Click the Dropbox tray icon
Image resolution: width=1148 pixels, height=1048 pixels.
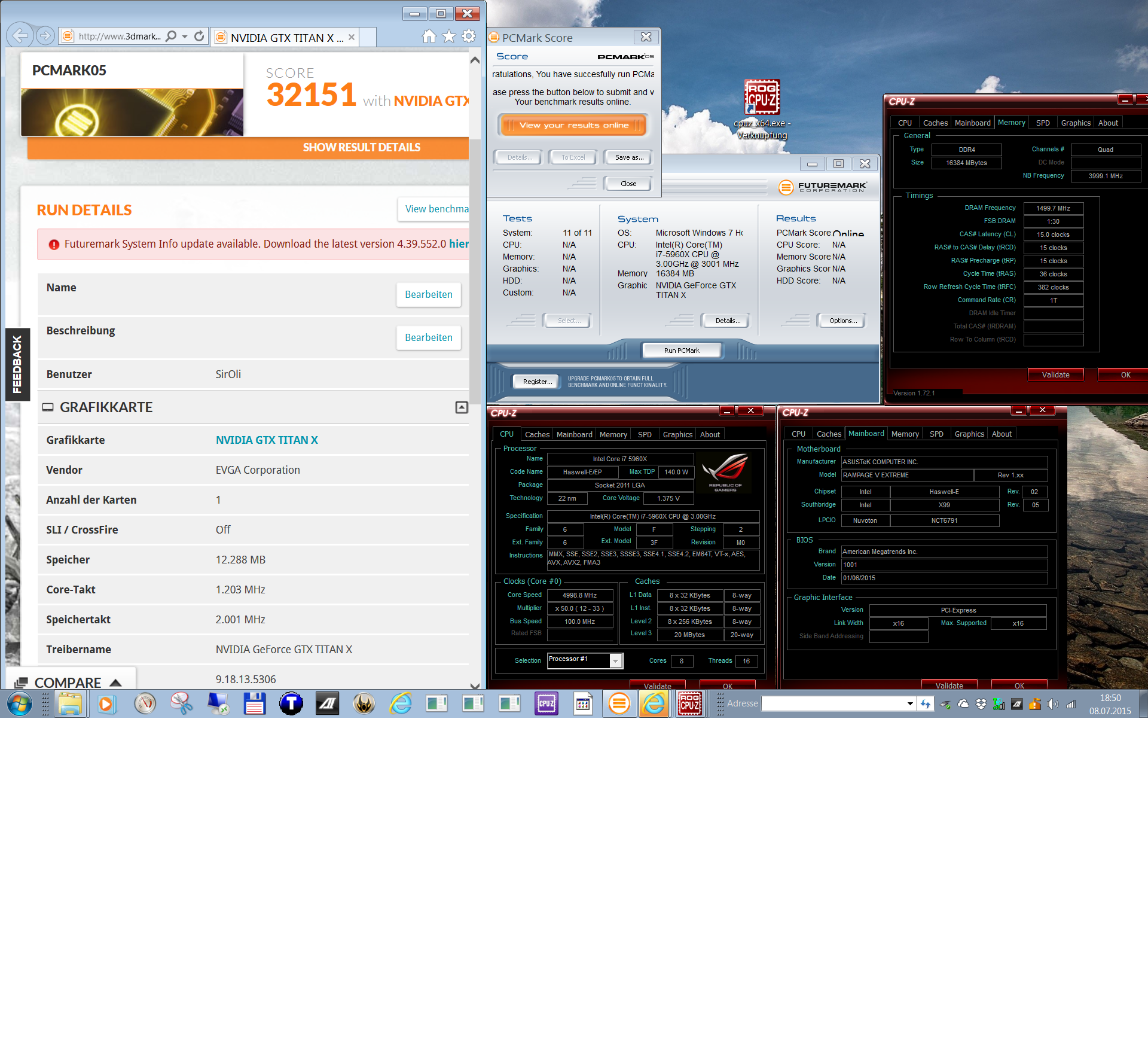coord(981,704)
